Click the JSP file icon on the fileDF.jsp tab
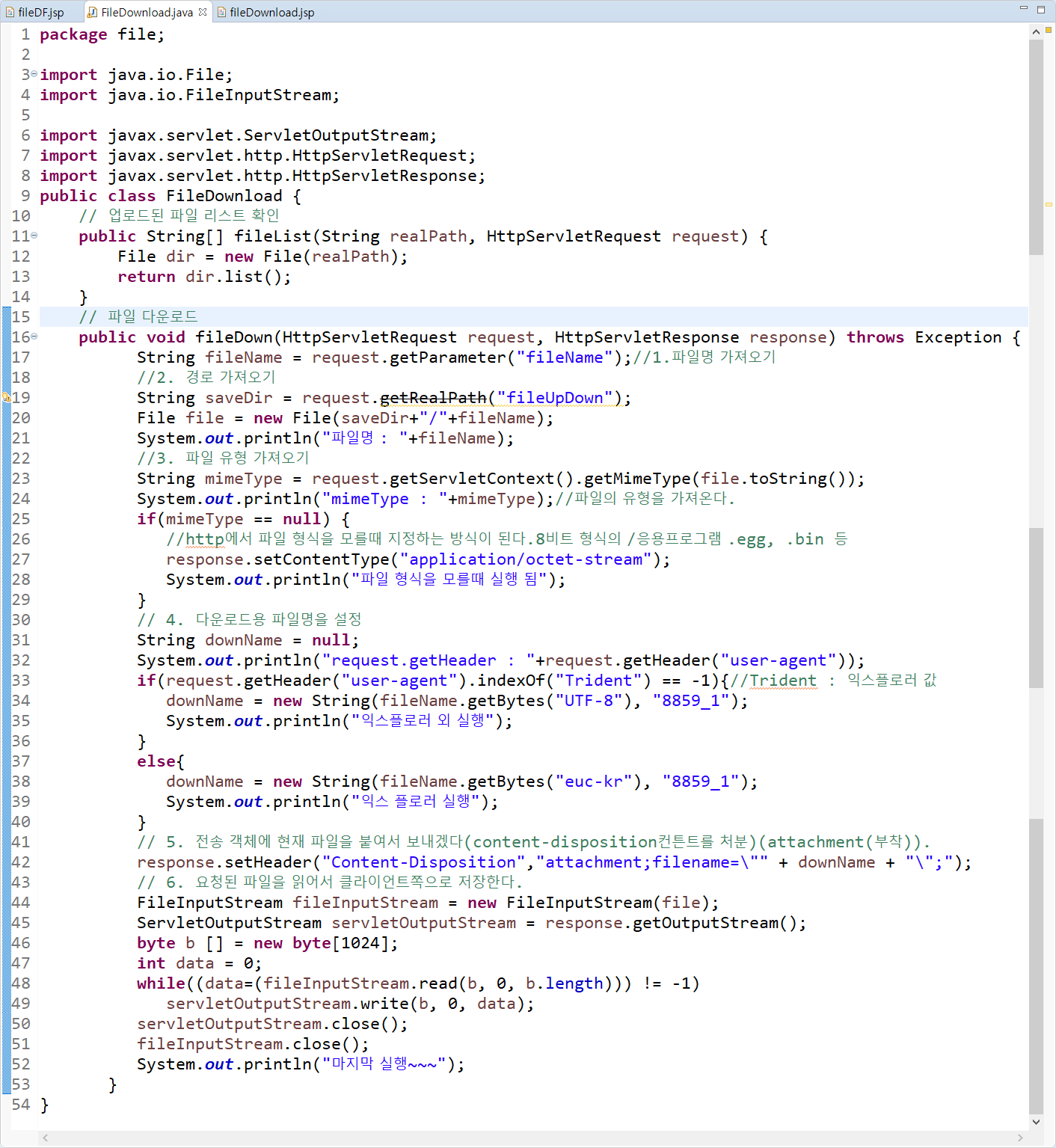 coord(10,13)
